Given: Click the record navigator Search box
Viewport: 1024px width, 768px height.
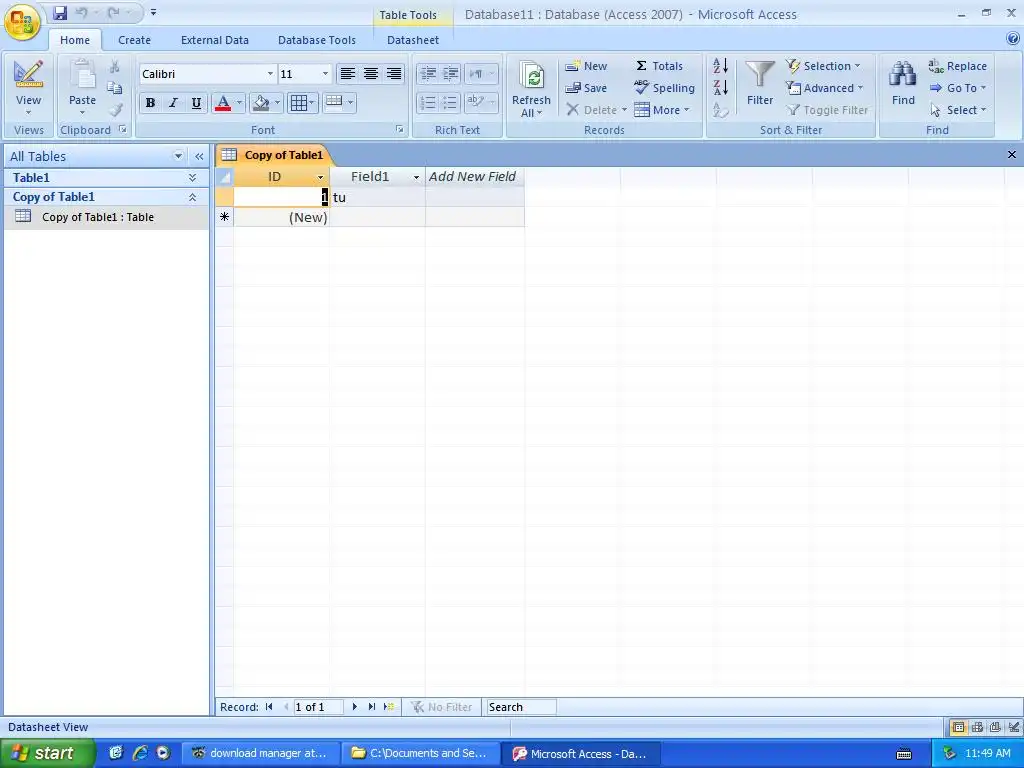Looking at the screenshot, I should (520, 707).
